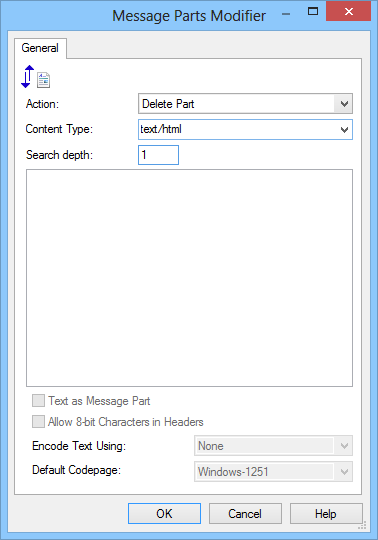Click the message document icon beside arrows
The image size is (378, 540).
[44, 80]
